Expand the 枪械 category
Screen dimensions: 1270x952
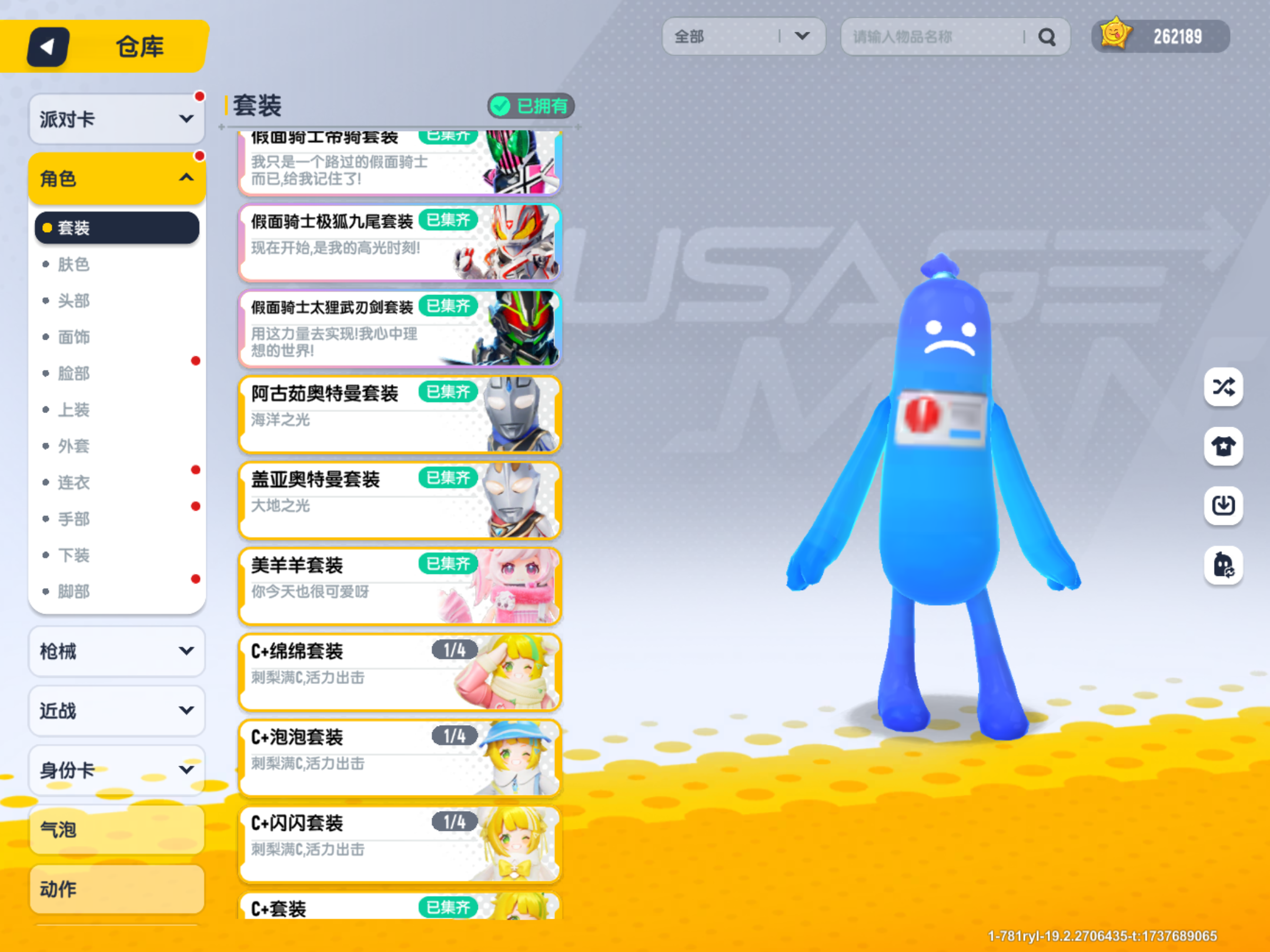tap(116, 651)
